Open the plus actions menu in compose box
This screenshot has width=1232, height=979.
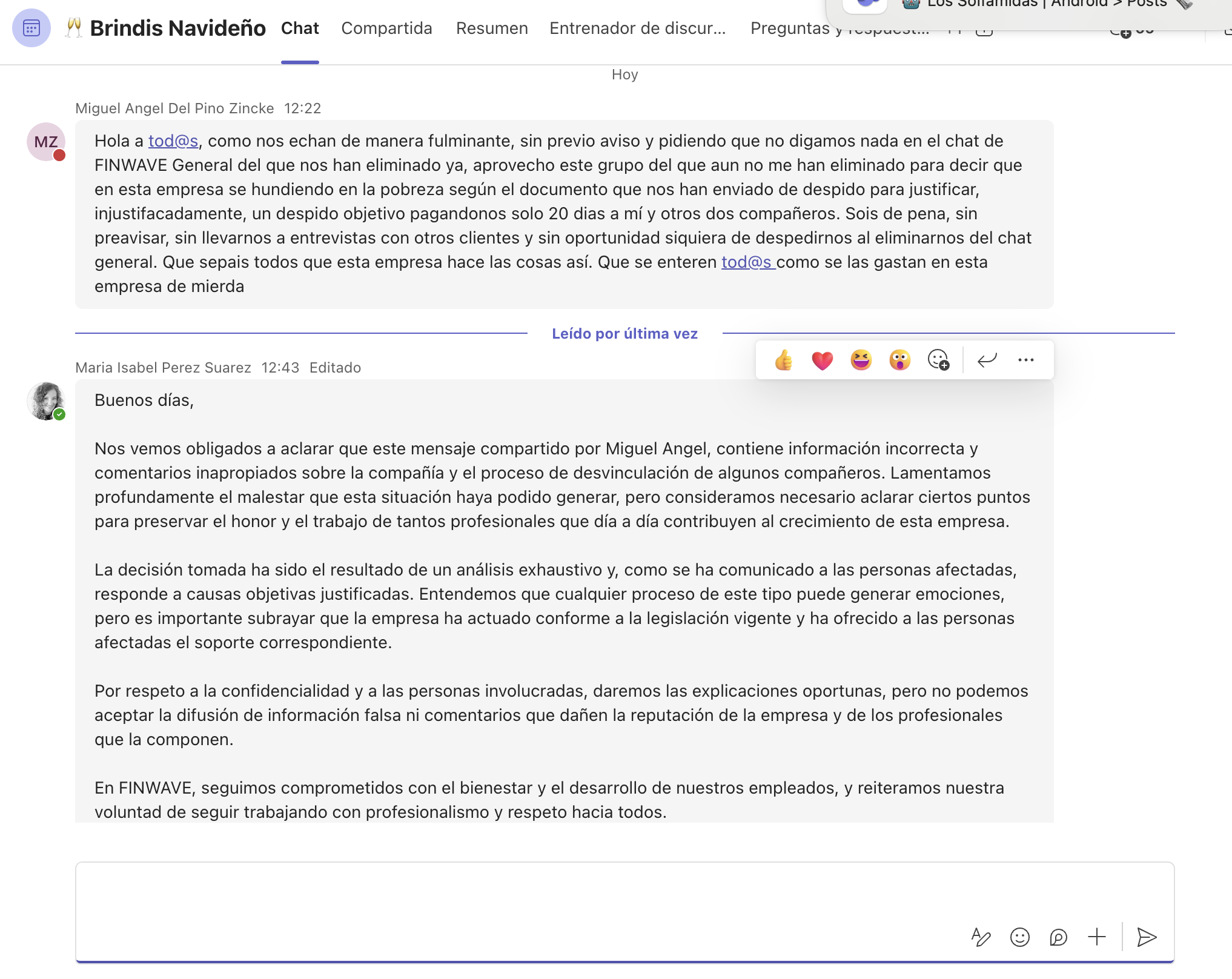click(x=1096, y=937)
